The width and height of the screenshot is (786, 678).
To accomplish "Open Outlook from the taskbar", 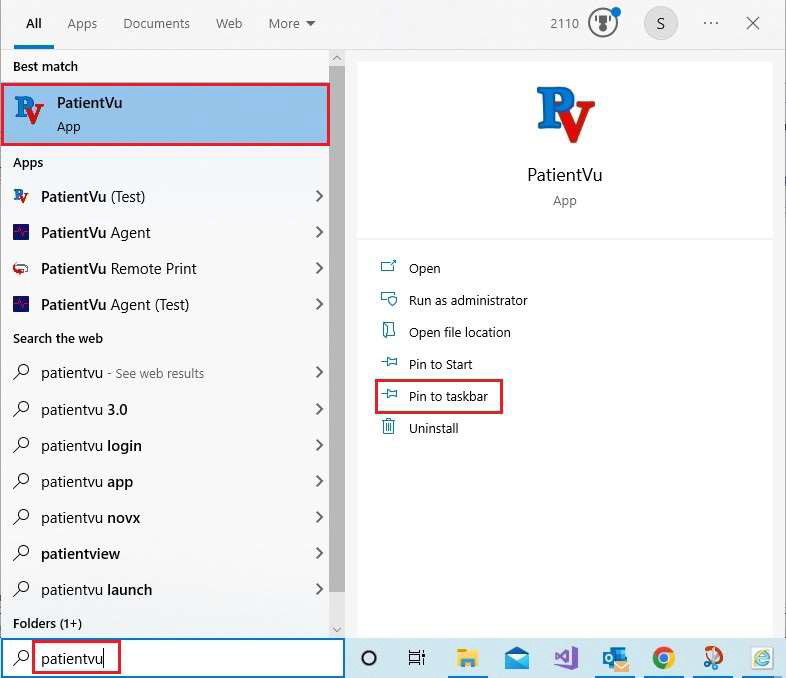I will click(x=615, y=658).
